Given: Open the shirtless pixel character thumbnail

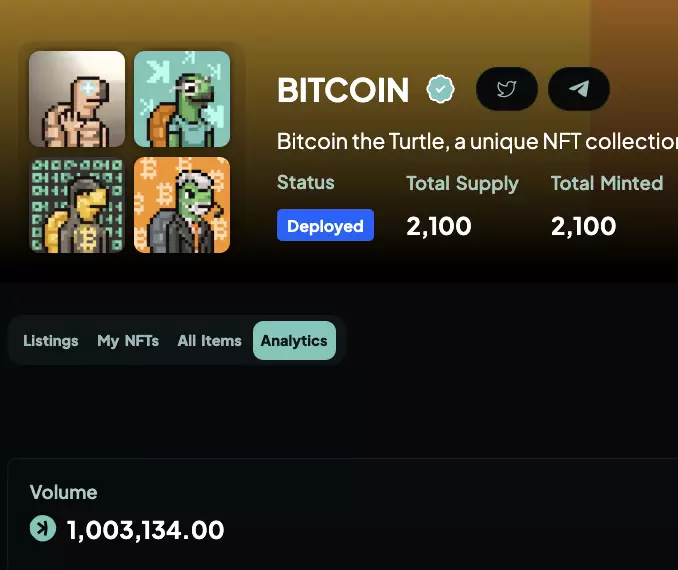Looking at the screenshot, I should pos(77,99).
